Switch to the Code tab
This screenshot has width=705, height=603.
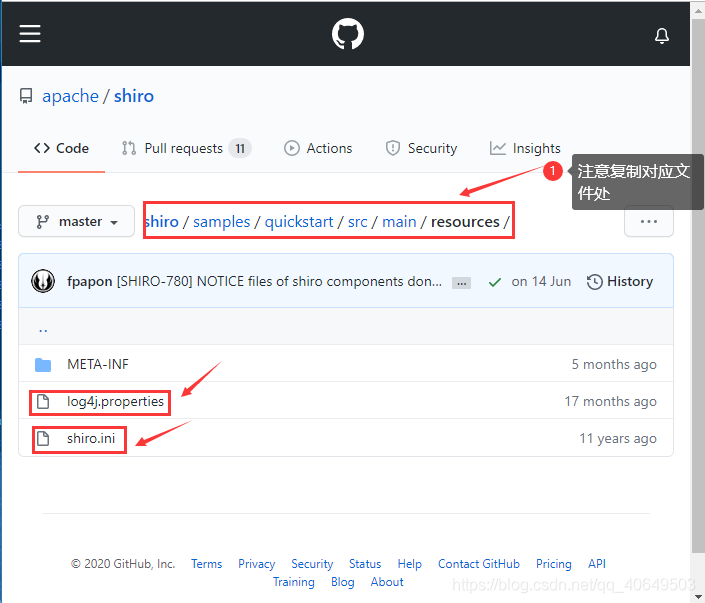pyautogui.click(x=62, y=148)
